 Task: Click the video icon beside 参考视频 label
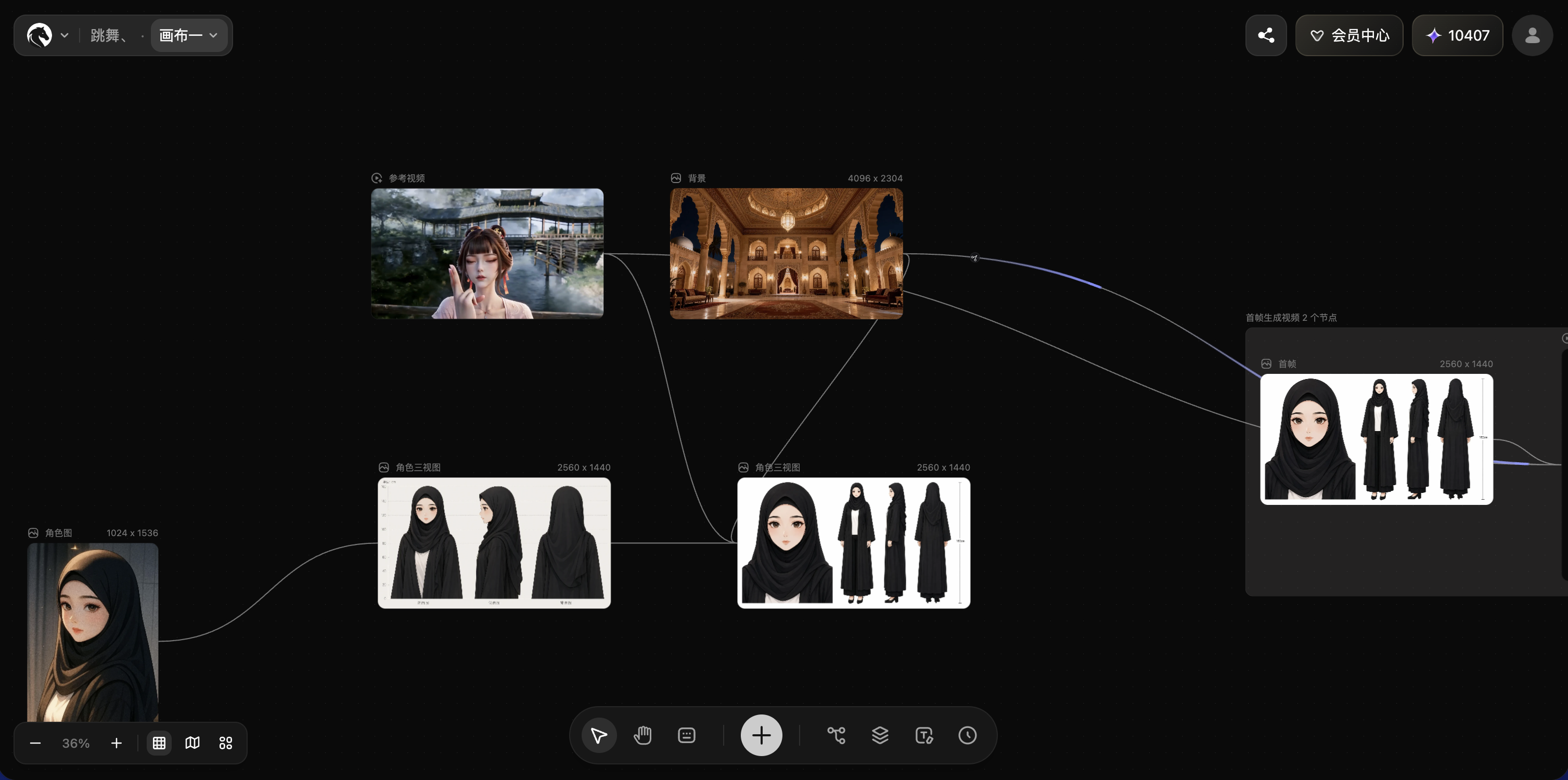(377, 178)
